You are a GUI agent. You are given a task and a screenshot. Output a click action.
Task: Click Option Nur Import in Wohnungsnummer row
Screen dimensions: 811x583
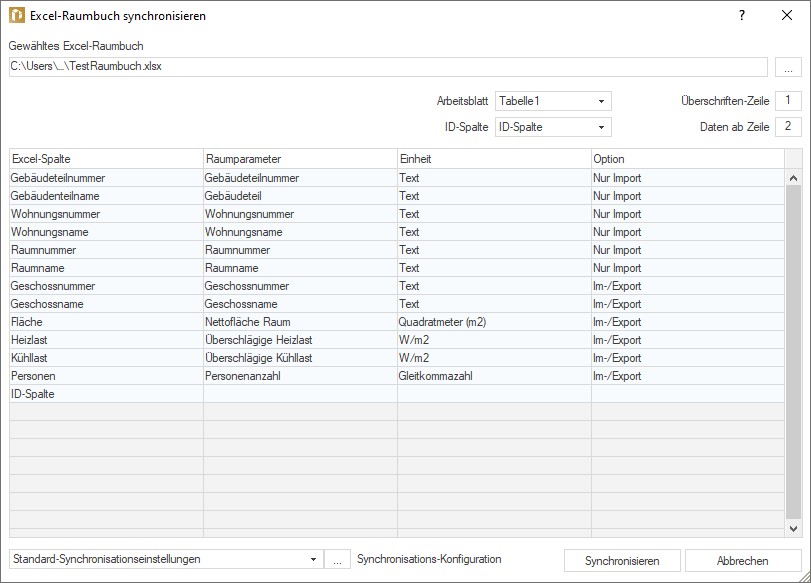coord(688,214)
